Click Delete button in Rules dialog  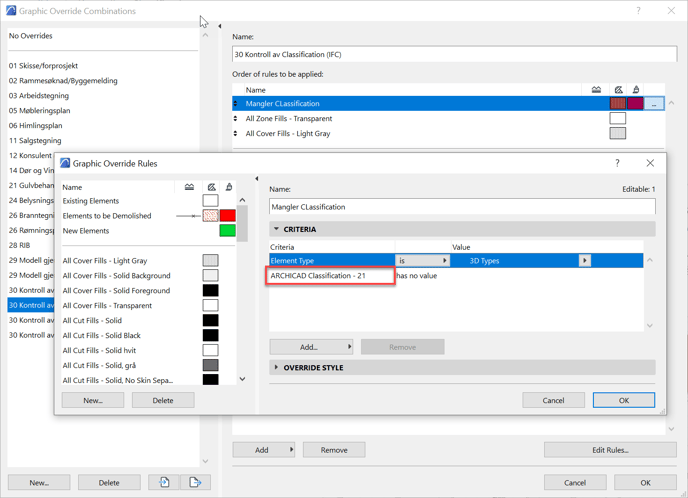163,400
